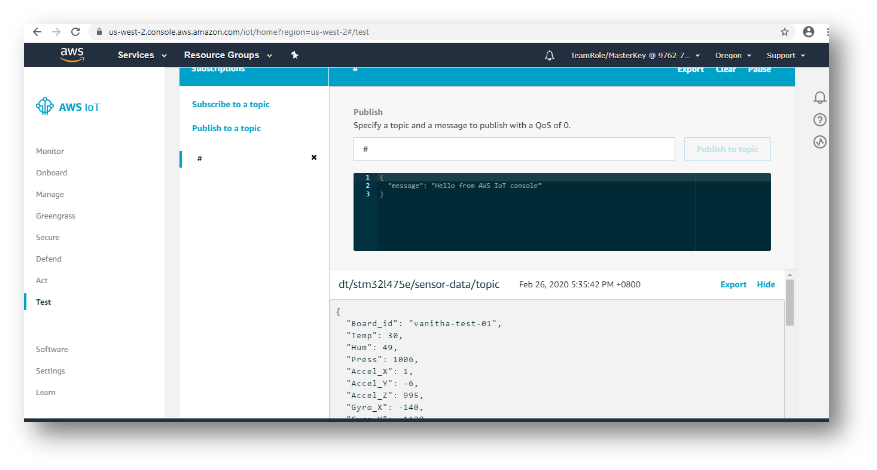
Task: Click the "Press": 1006 line
Action: click(382, 359)
